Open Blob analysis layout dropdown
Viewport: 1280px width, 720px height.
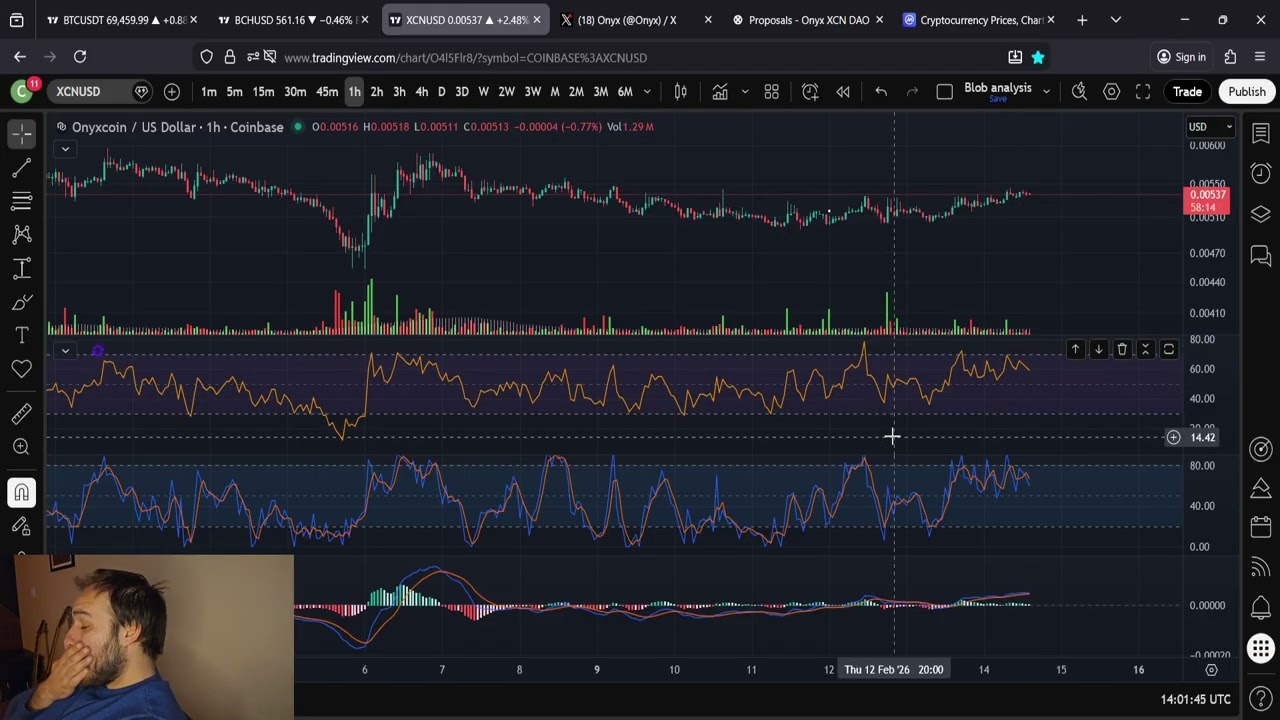click(x=1046, y=92)
